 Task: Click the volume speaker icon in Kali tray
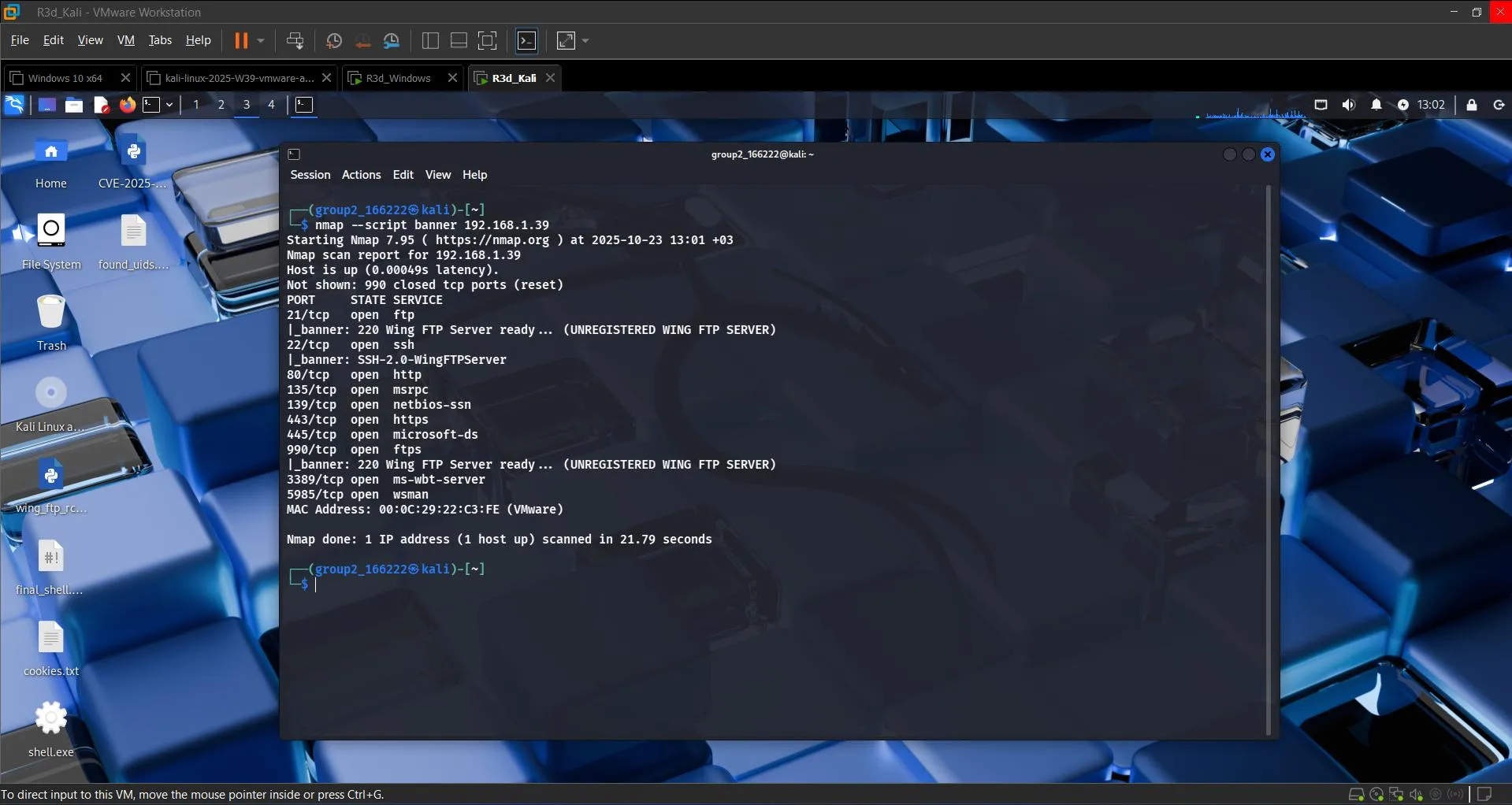[1349, 105]
